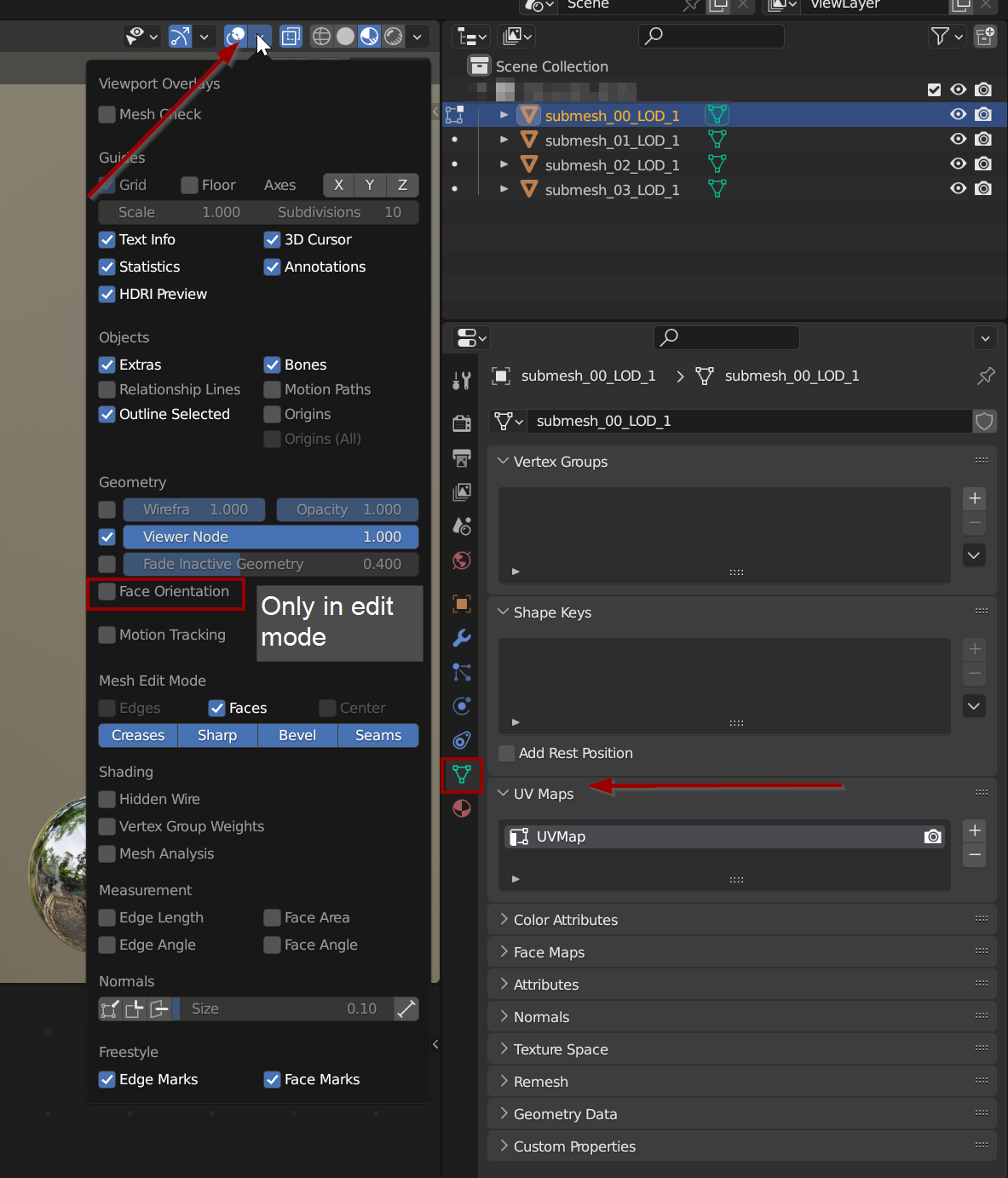1008x1178 pixels.
Task: Open the Modifiers wrench tab
Action: coord(462,638)
